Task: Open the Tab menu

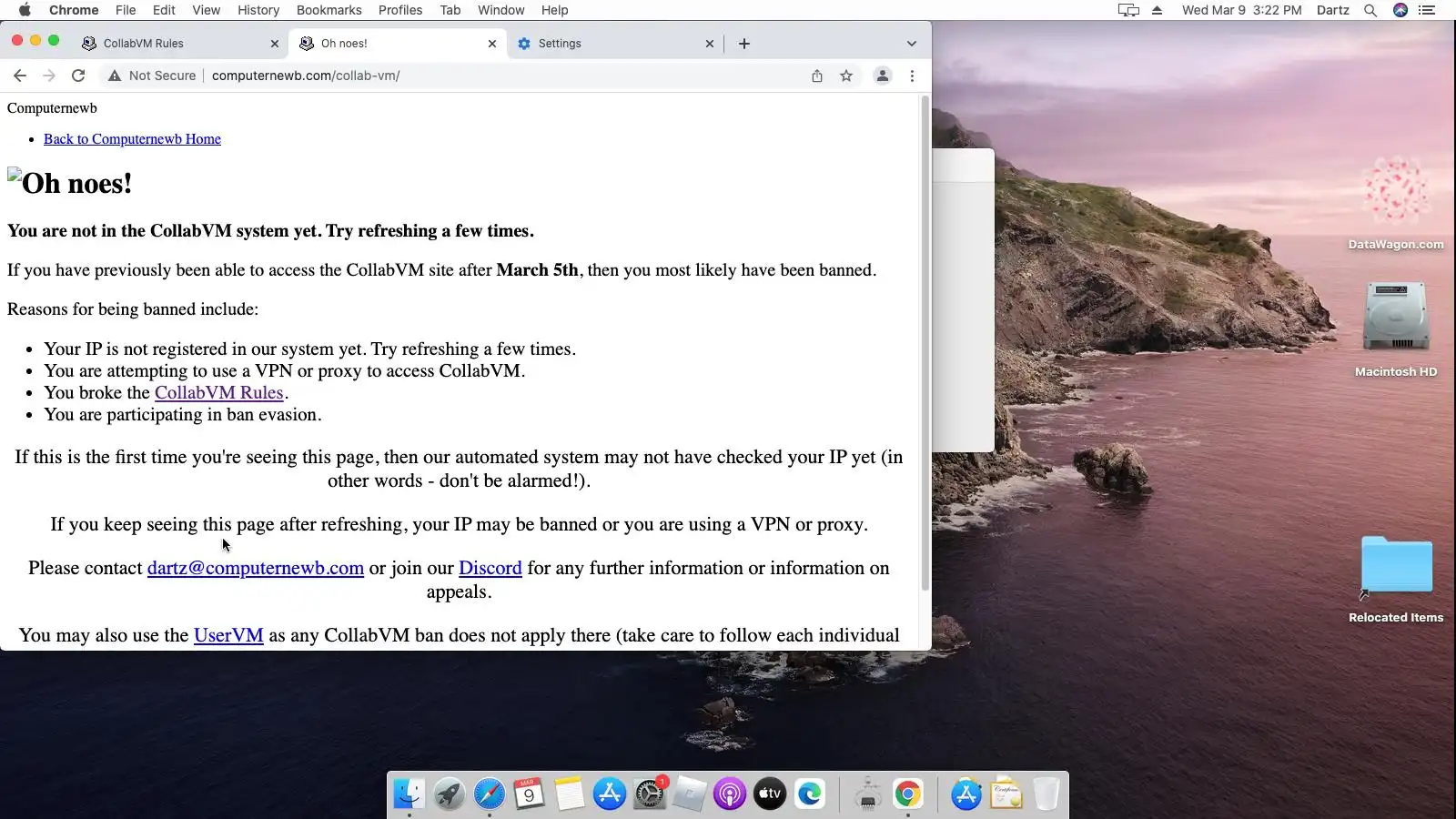Action: [450, 10]
